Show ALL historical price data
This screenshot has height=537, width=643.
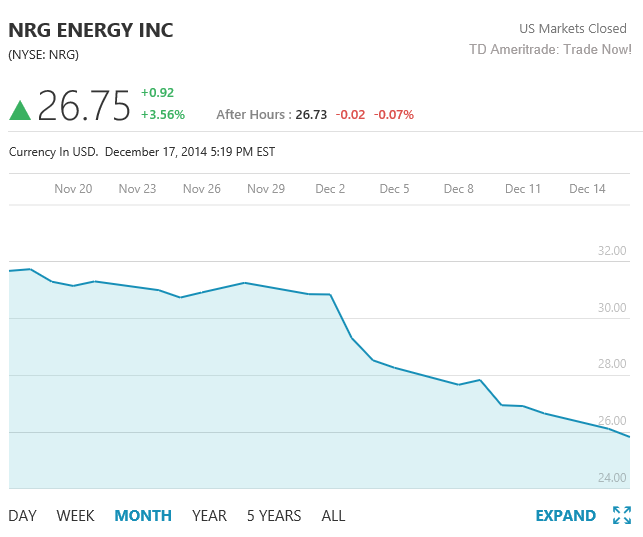tap(333, 516)
